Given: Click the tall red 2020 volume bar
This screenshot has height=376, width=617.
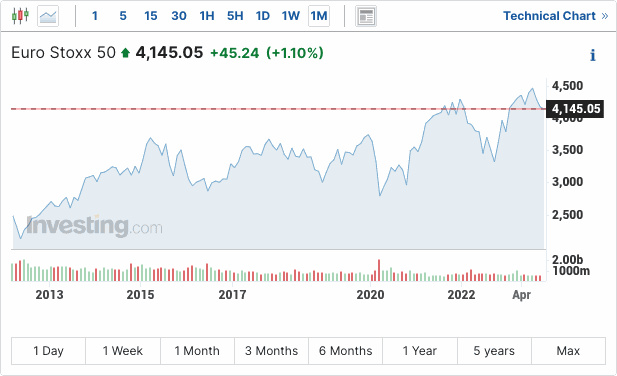Looking at the screenshot, I should (x=379, y=270).
